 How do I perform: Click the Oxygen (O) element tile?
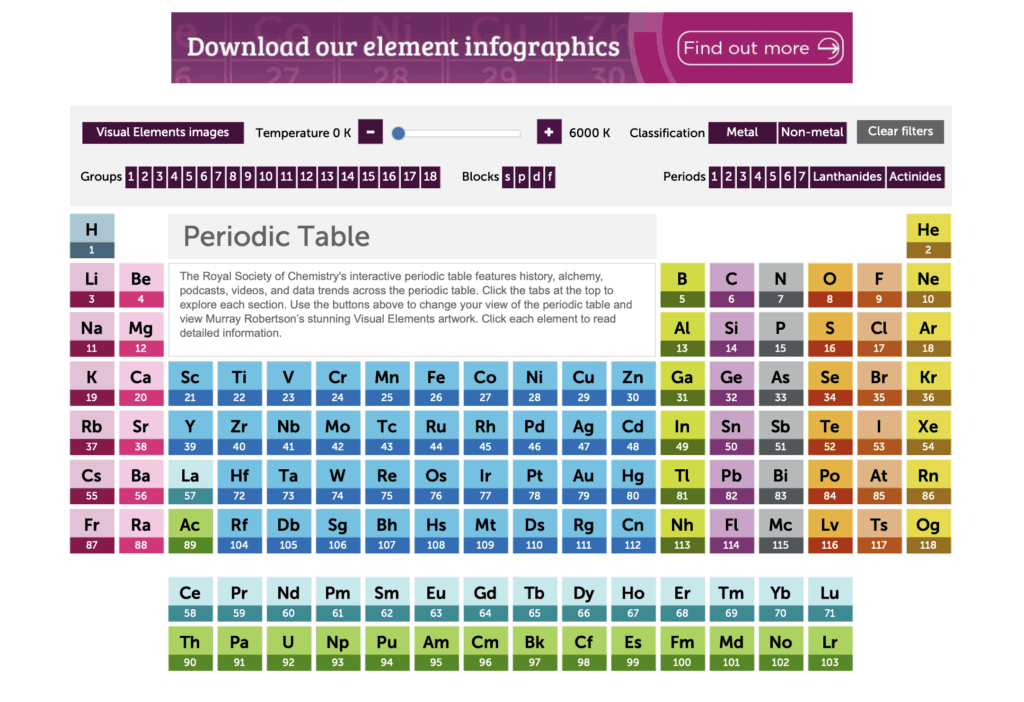[x=829, y=285]
